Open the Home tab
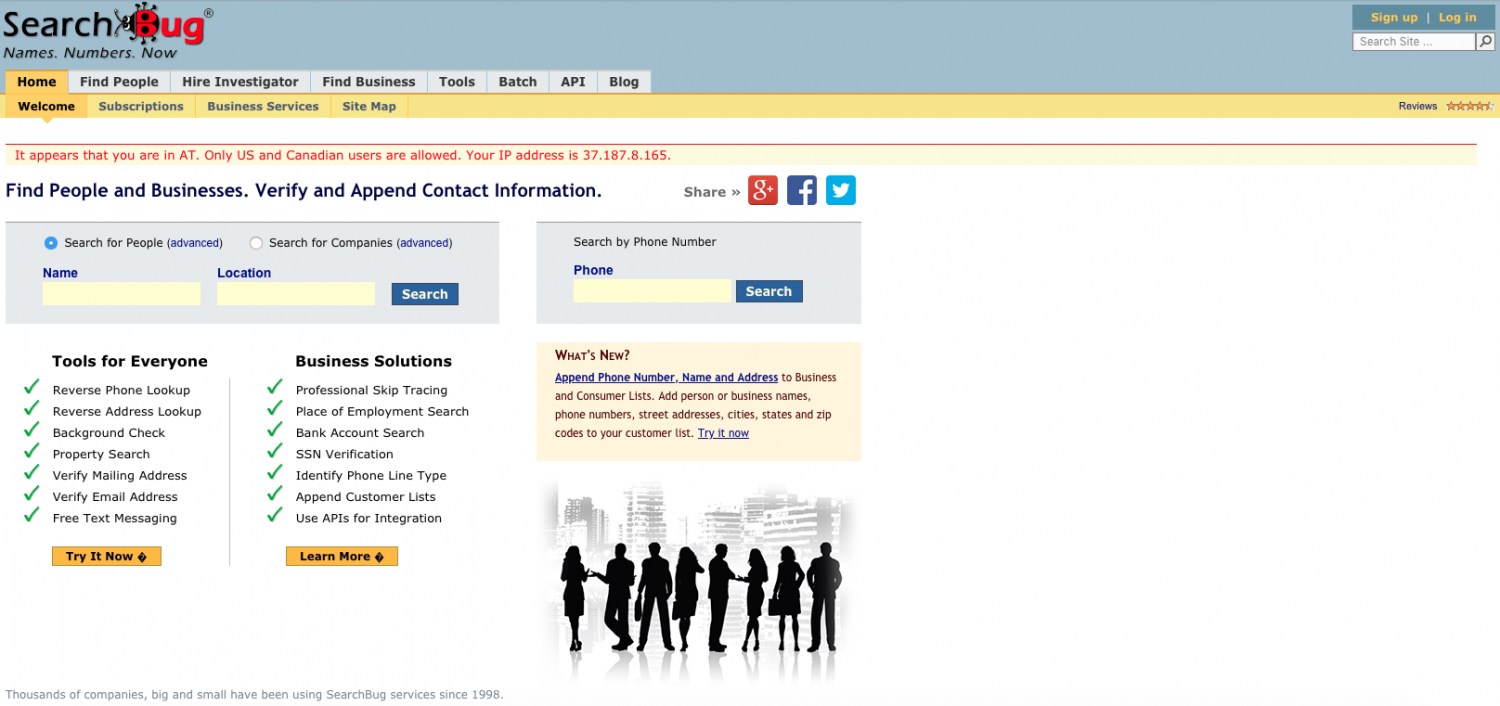Screen dimensions: 1500x706 37,82
